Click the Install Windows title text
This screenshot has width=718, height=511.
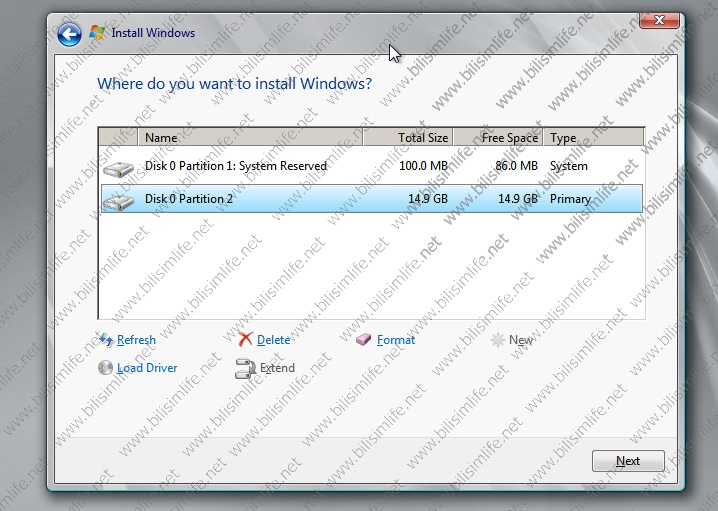coord(153,33)
